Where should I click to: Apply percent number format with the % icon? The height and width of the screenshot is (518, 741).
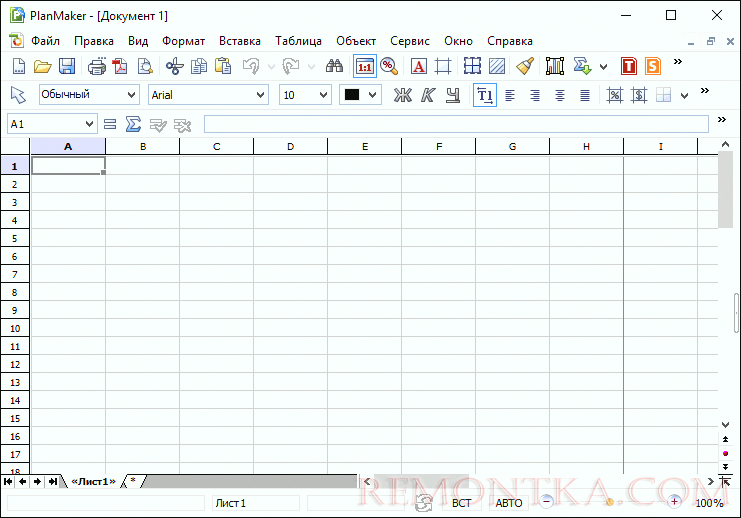point(614,95)
